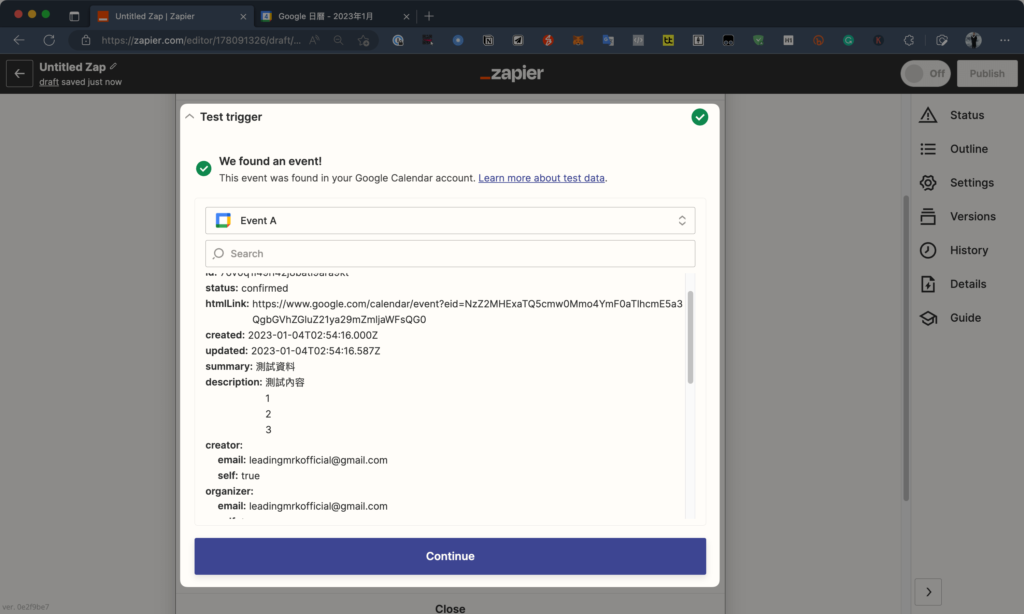
Task: Open the Grammarly green extension icon
Action: 848,40
